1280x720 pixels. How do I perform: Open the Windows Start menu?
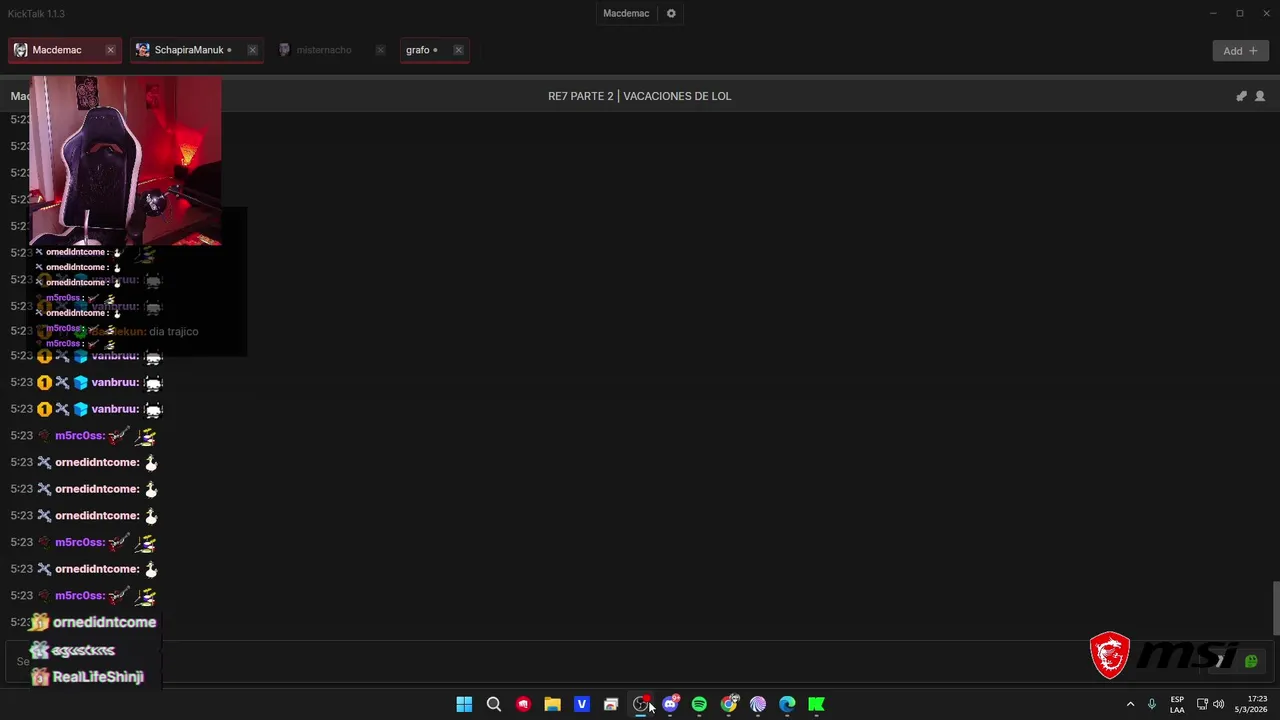coord(464,704)
